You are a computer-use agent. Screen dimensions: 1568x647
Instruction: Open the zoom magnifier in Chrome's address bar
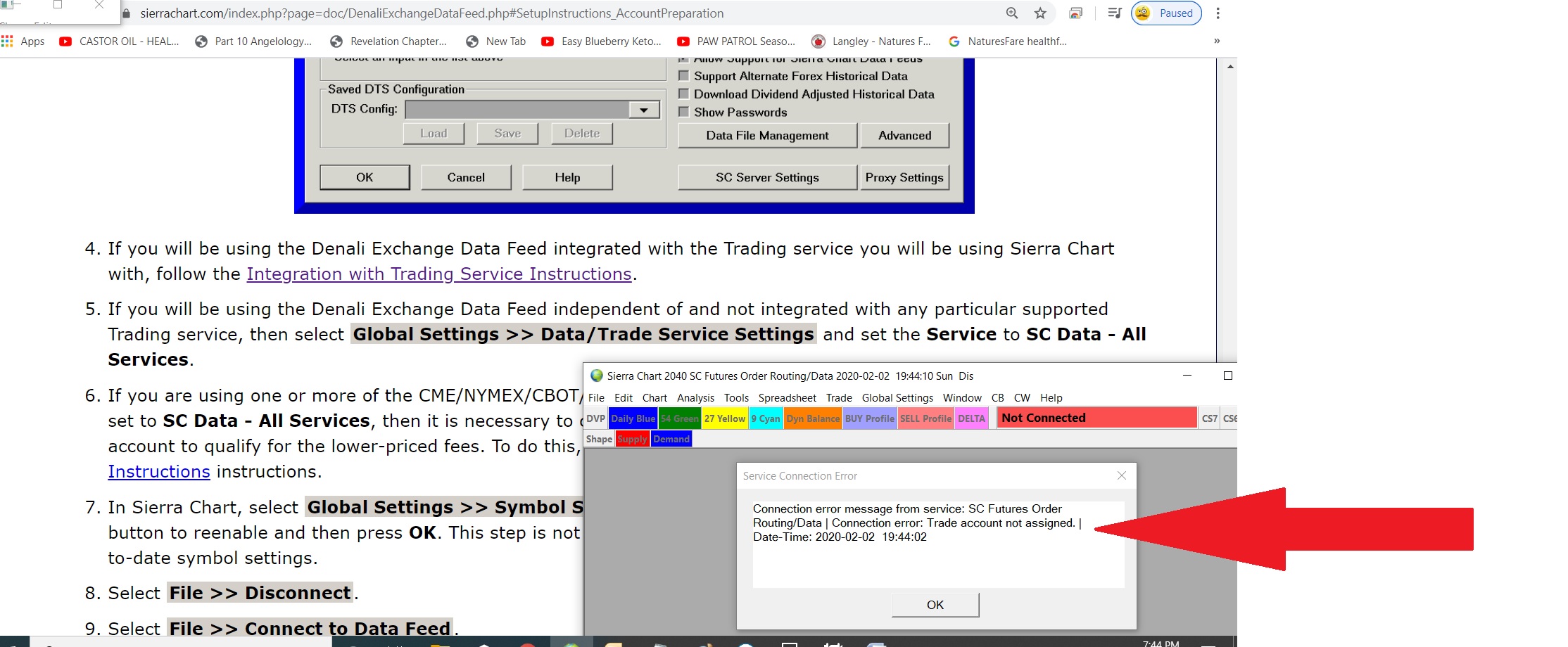pyautogui.click(x=1012, y=13)
